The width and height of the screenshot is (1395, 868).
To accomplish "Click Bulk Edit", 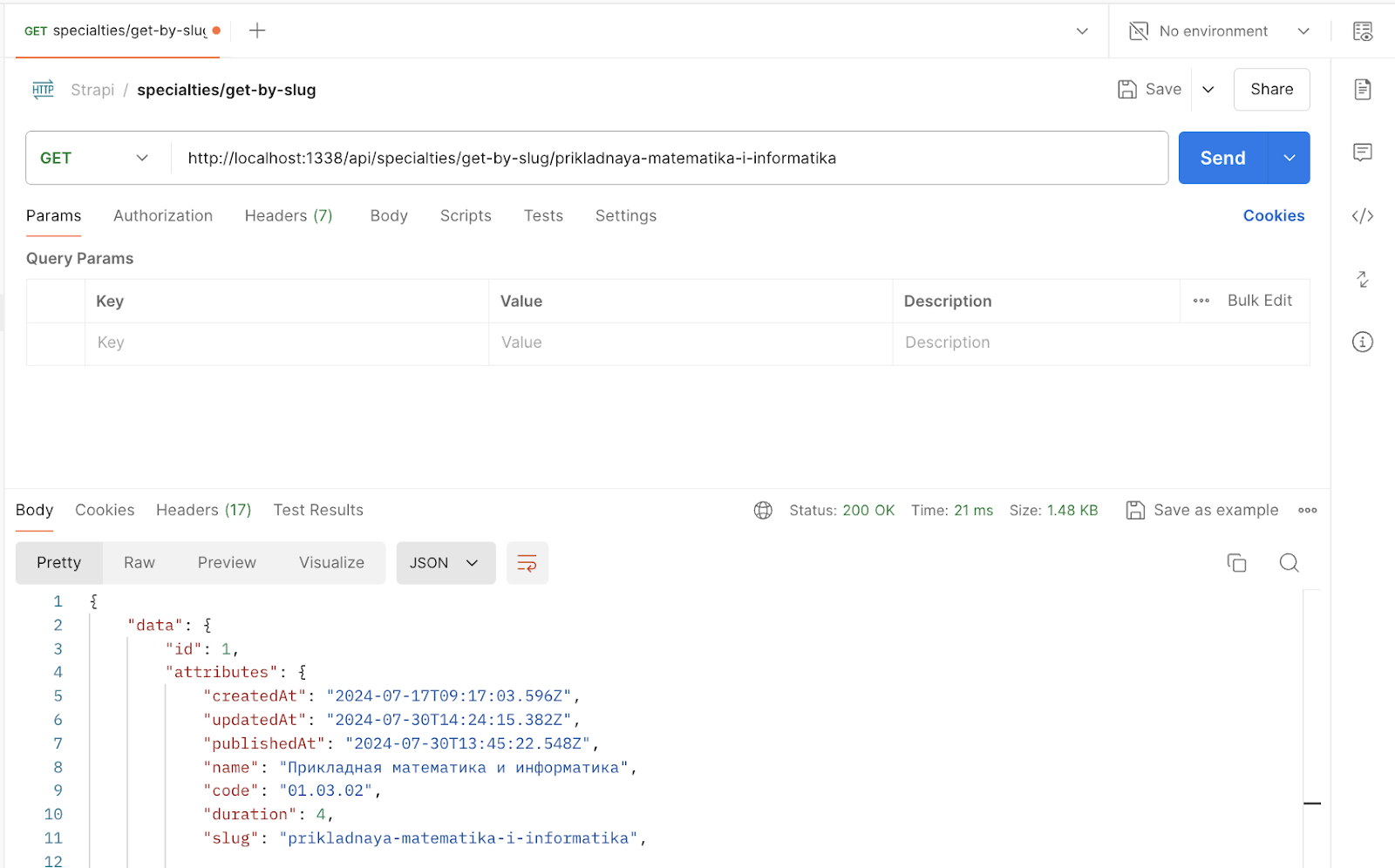I will tap(1260, 301).
